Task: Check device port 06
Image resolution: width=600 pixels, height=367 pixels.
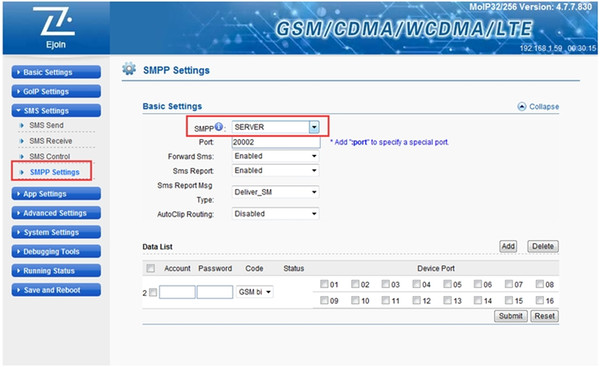Action: pos(478,284)
